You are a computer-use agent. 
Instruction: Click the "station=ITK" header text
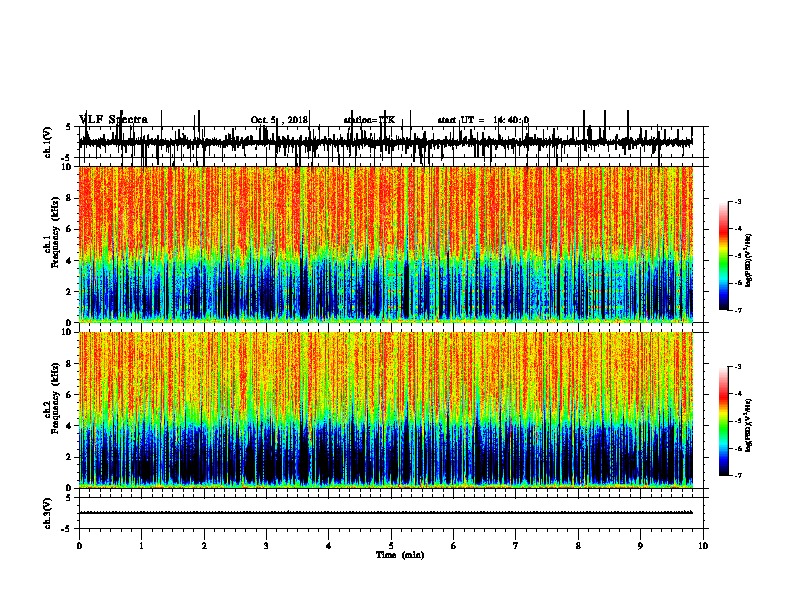point(369,120)
